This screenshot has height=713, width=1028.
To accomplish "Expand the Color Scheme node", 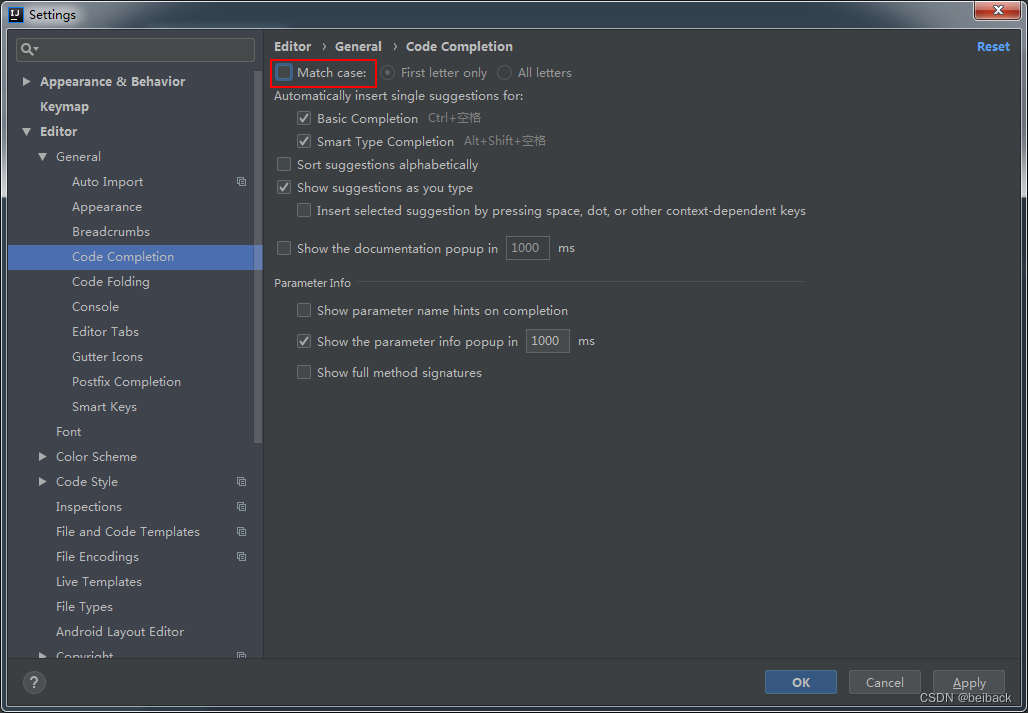I will [x=43, y=457].
